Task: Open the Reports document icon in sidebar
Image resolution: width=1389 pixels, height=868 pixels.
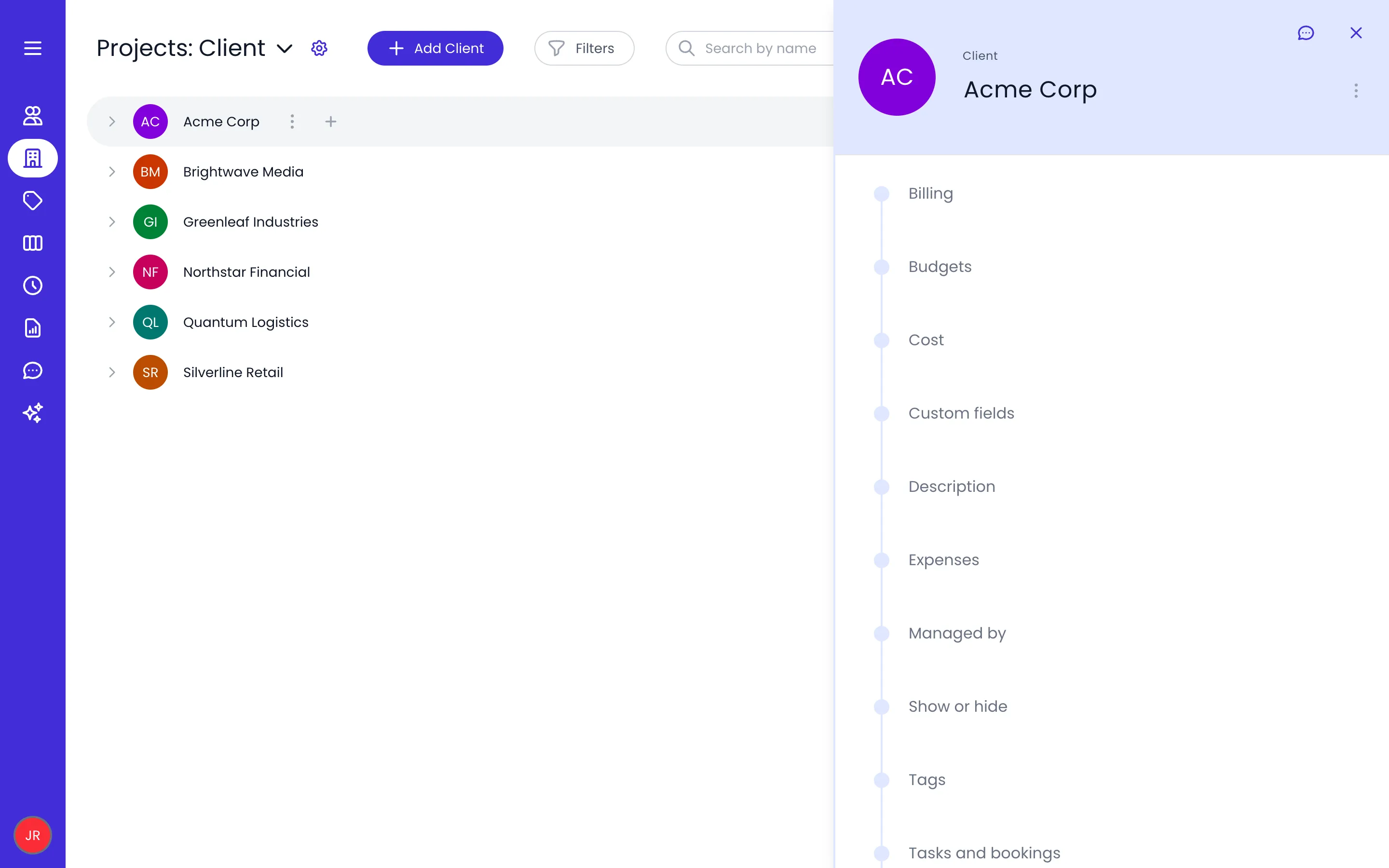Action: [x=33, y=328]
